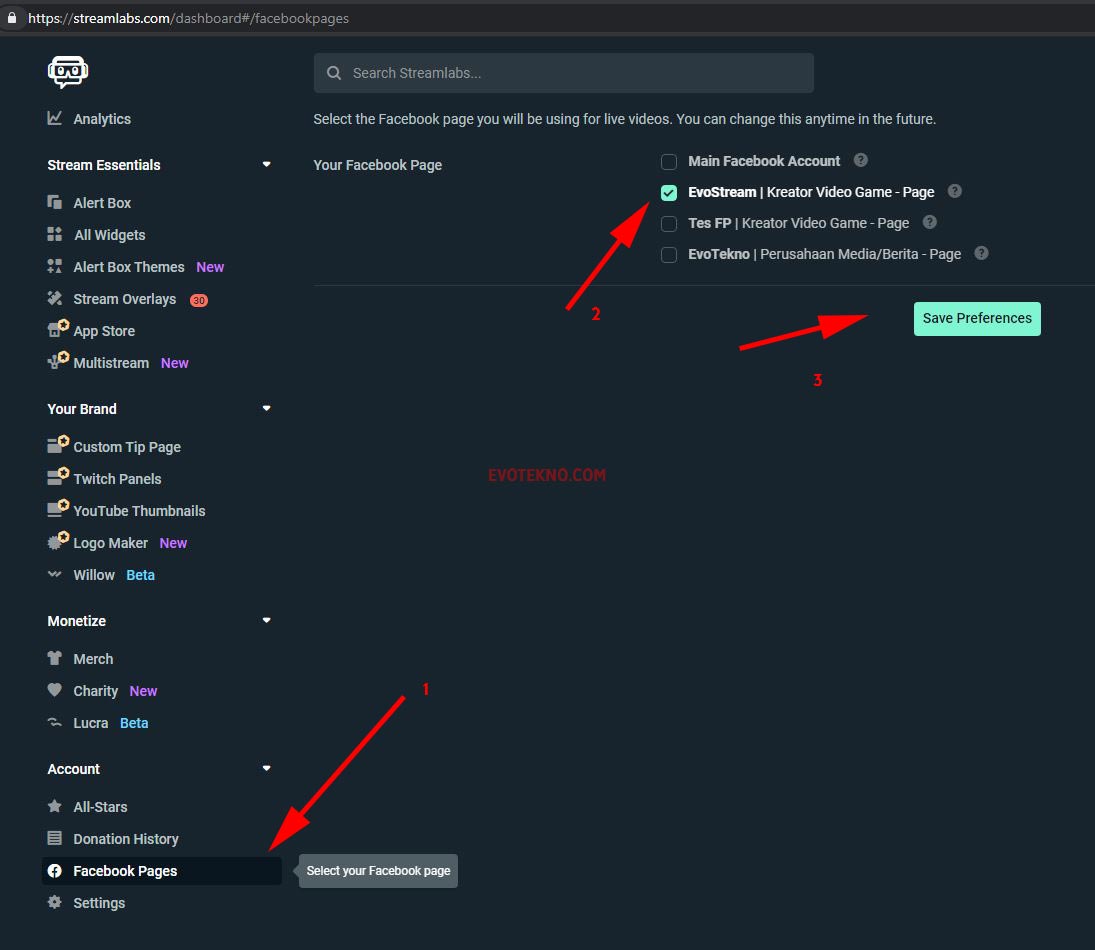
Task: Click the Multistream icon
Action: (57, 360)
